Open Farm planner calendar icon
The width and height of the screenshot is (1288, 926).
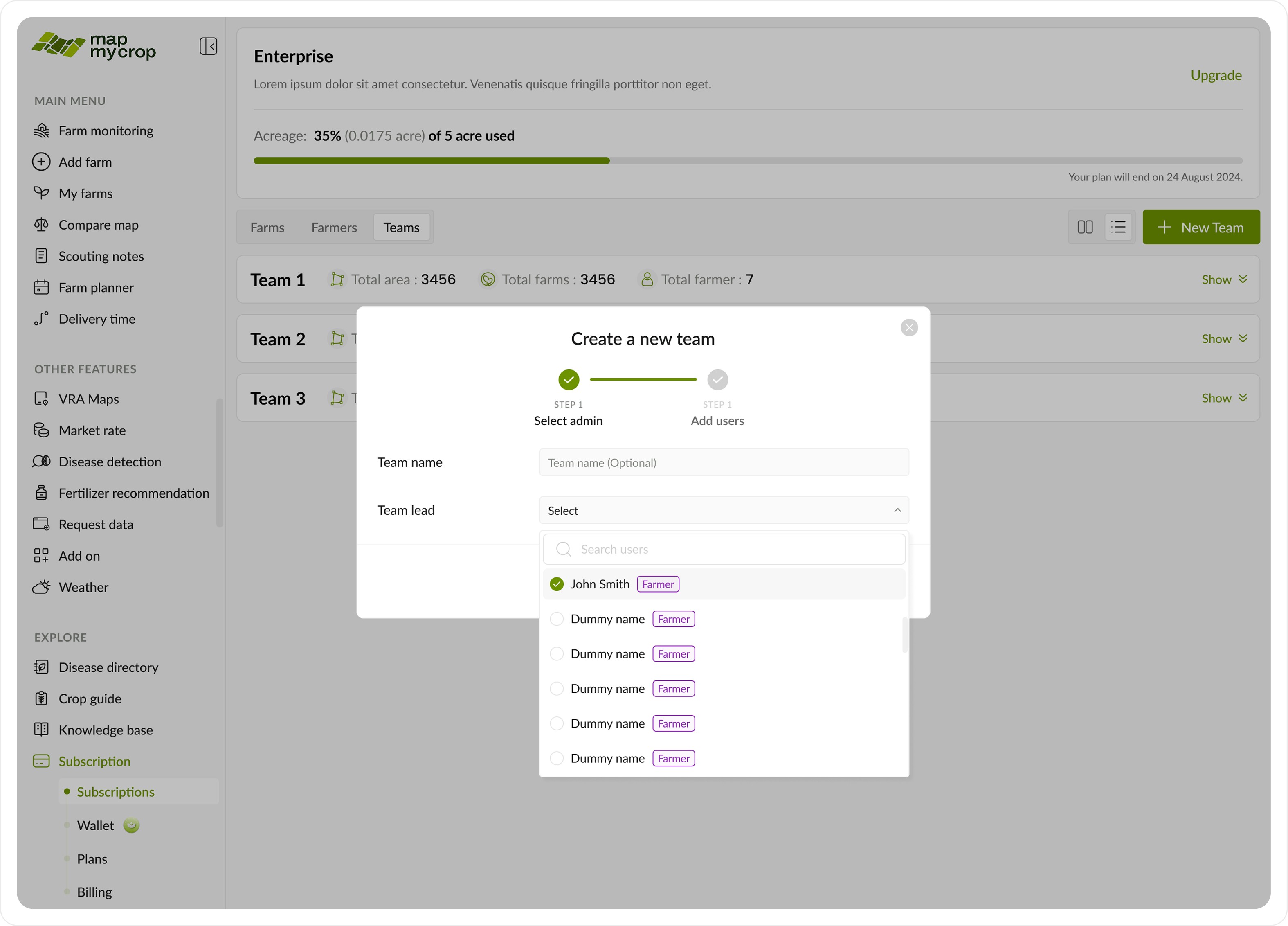click(41, 288)
